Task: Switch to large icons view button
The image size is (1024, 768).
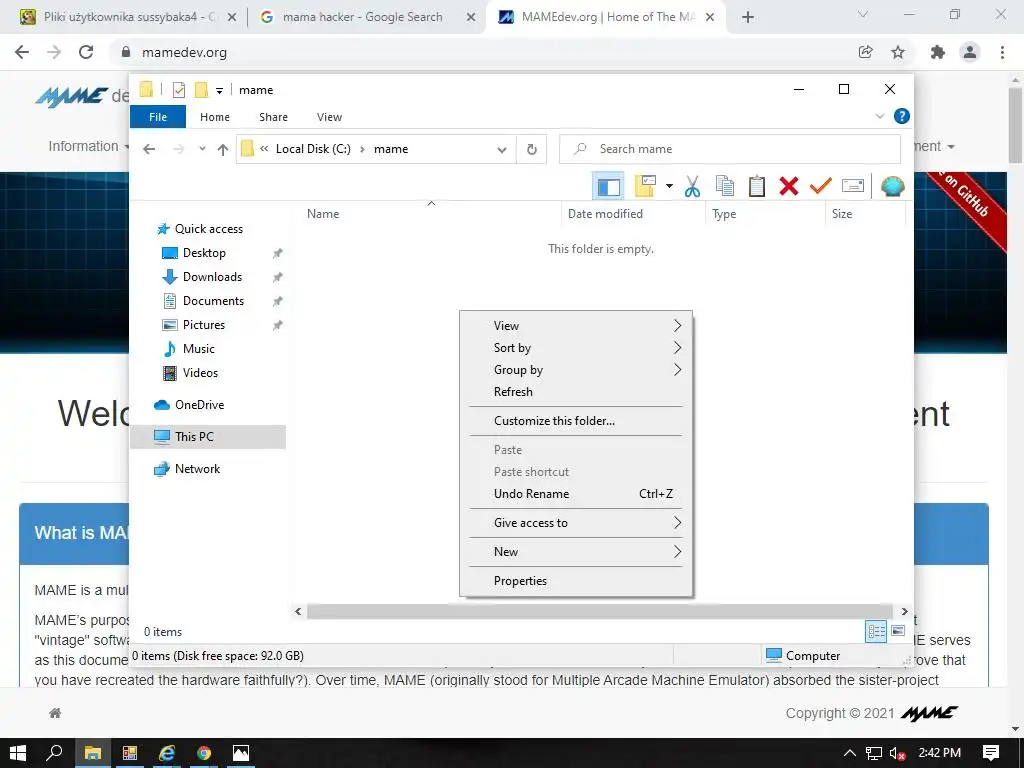Action: click(x=898, y=631)
